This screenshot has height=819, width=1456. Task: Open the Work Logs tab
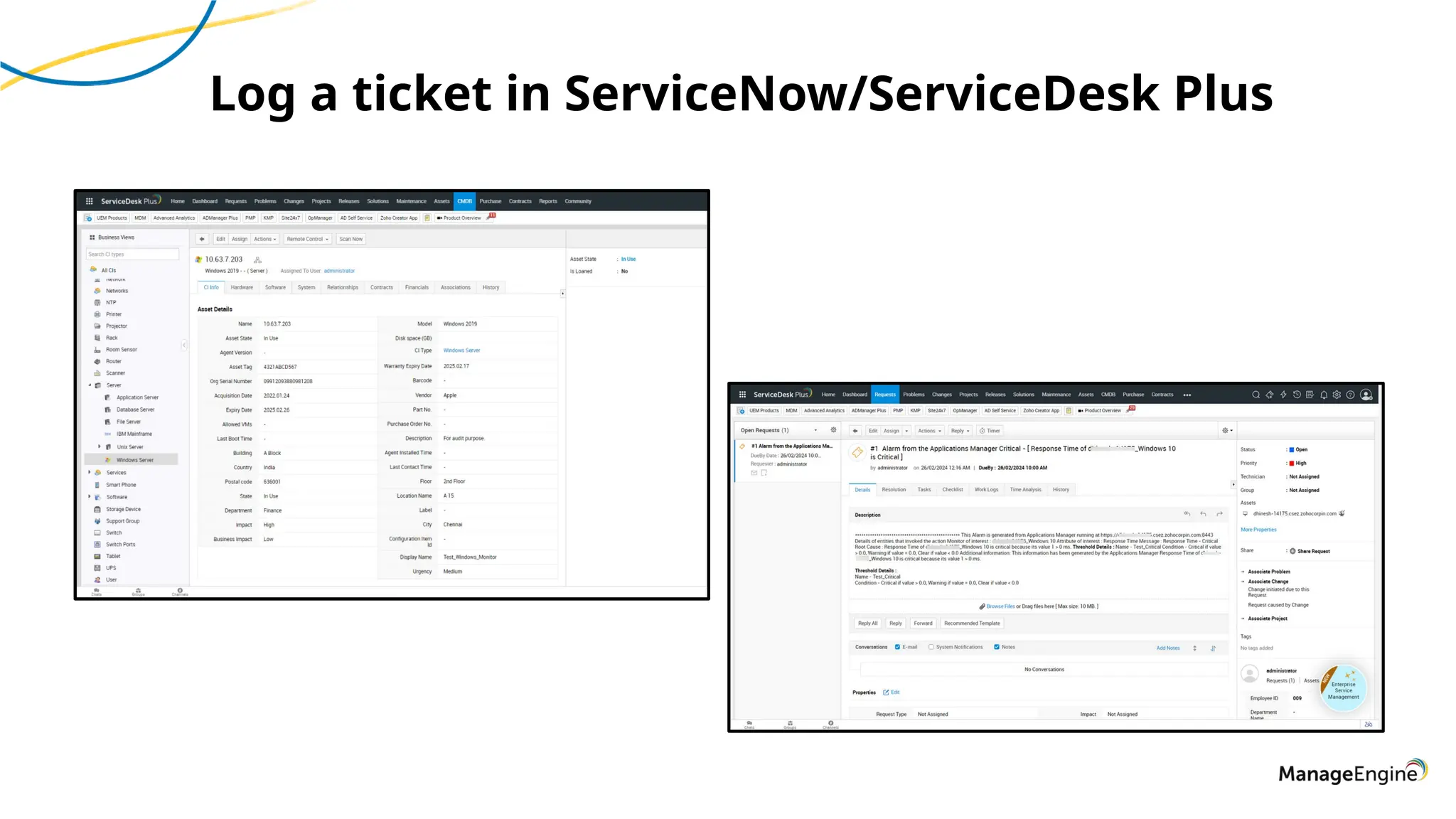[986, 489]
